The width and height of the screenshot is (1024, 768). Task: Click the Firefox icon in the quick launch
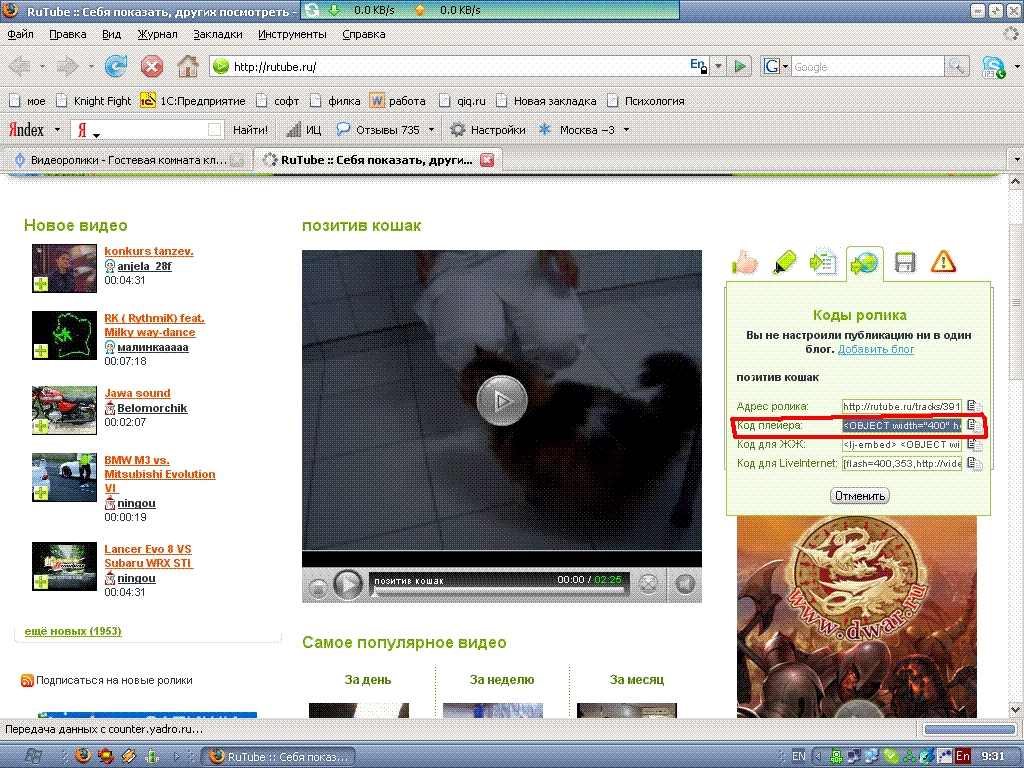pyautogui.click(x=82, y=756)
